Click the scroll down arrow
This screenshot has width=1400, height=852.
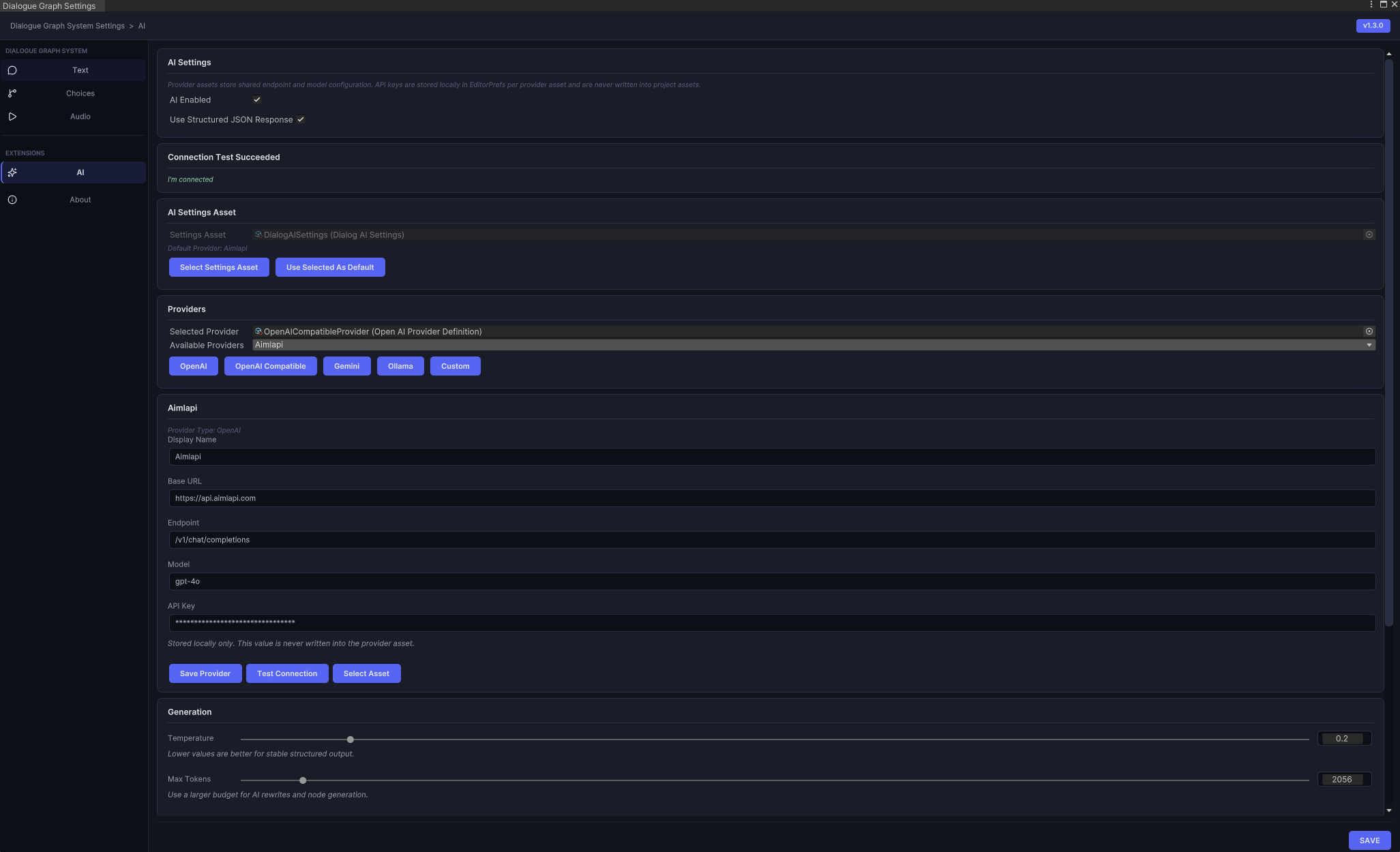1388,810
